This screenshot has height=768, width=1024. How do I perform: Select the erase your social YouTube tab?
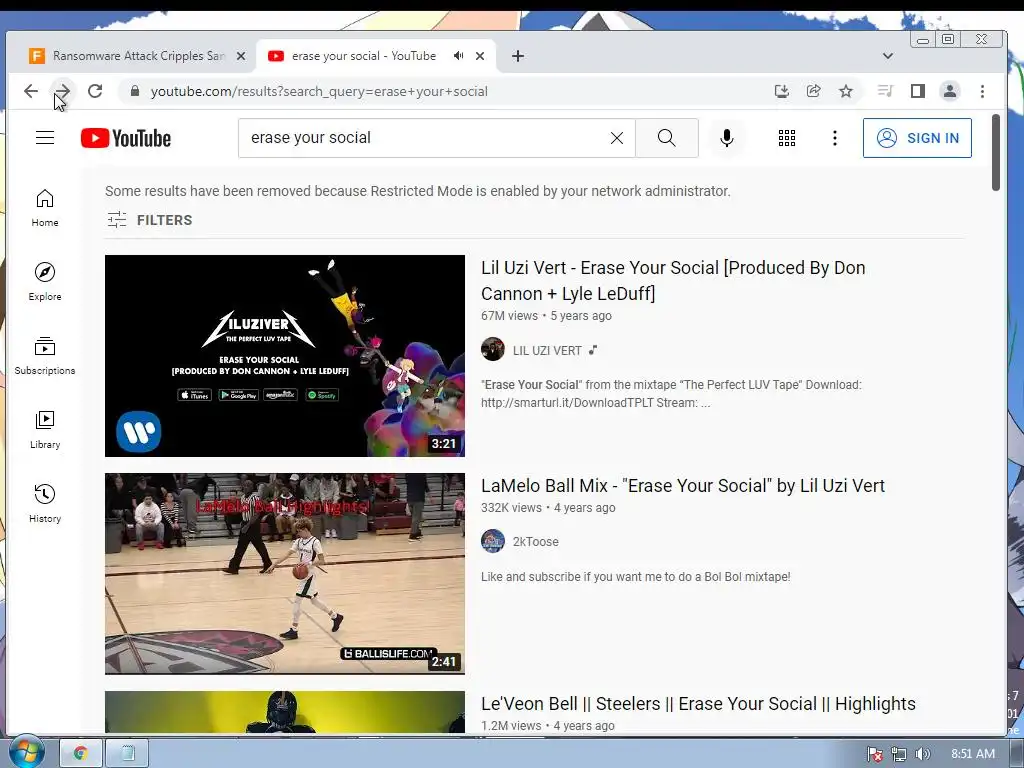tap(363, 56)
